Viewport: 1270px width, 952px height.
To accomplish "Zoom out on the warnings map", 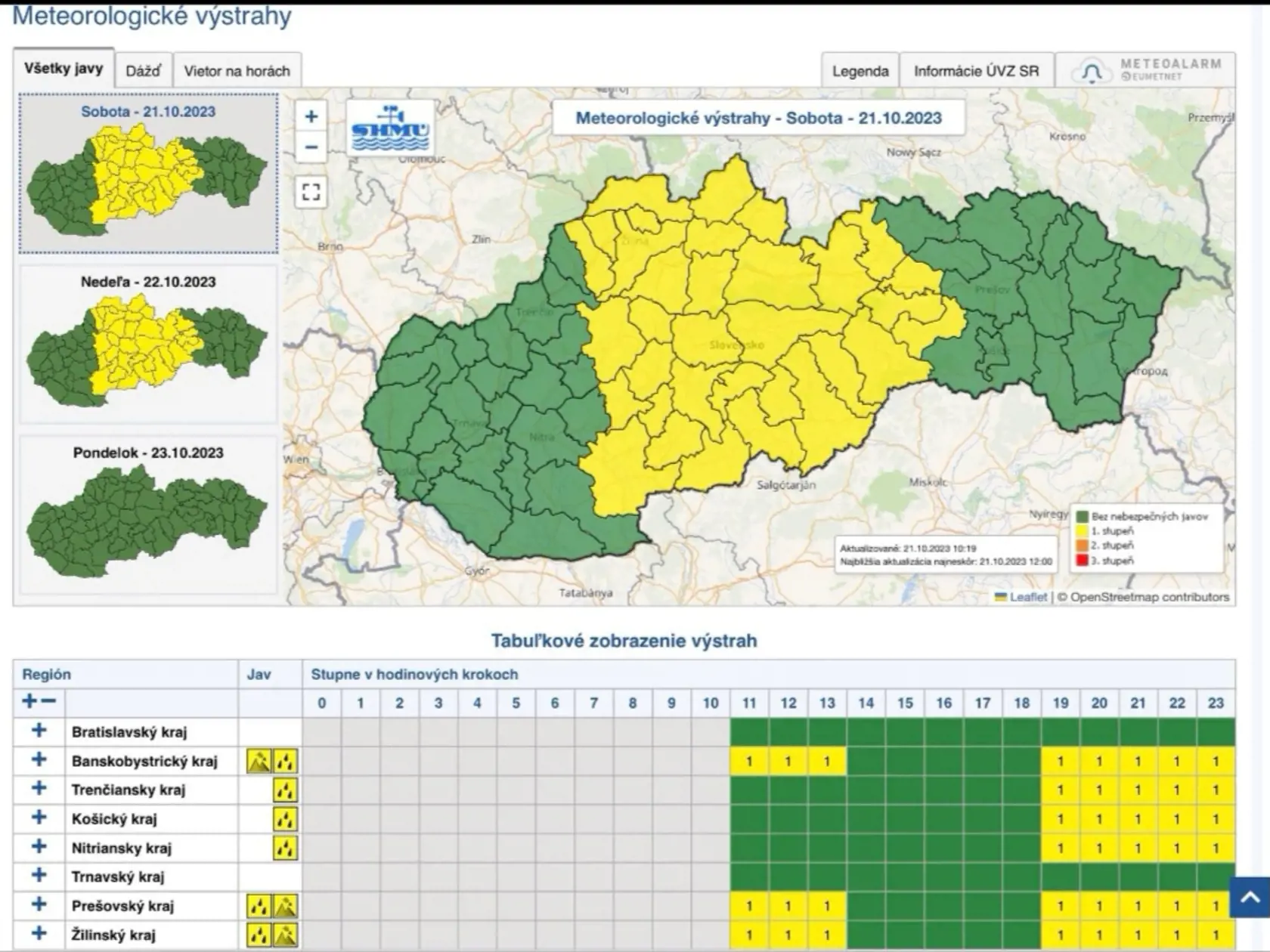I will (x=311, y=147).
